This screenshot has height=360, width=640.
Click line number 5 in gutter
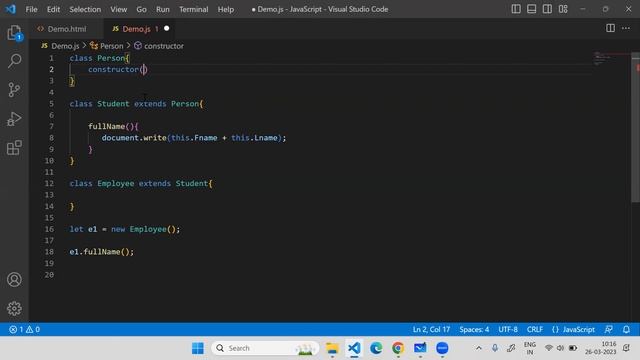click(x=51, y=104)
